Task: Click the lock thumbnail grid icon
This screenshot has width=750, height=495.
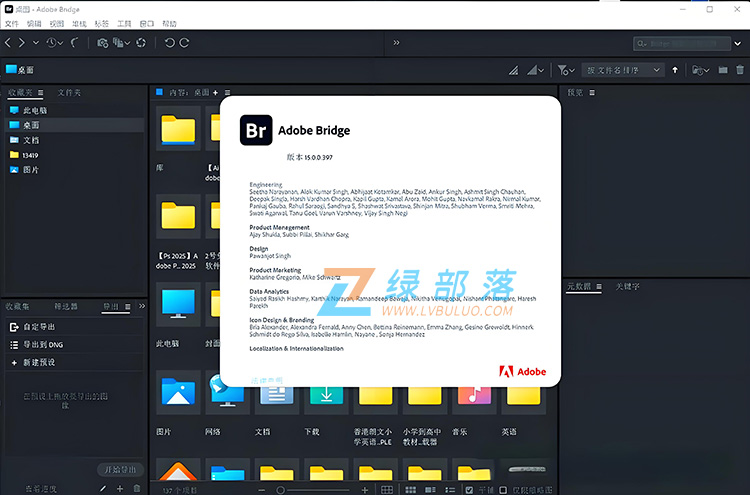Action: tap(386, 490)
